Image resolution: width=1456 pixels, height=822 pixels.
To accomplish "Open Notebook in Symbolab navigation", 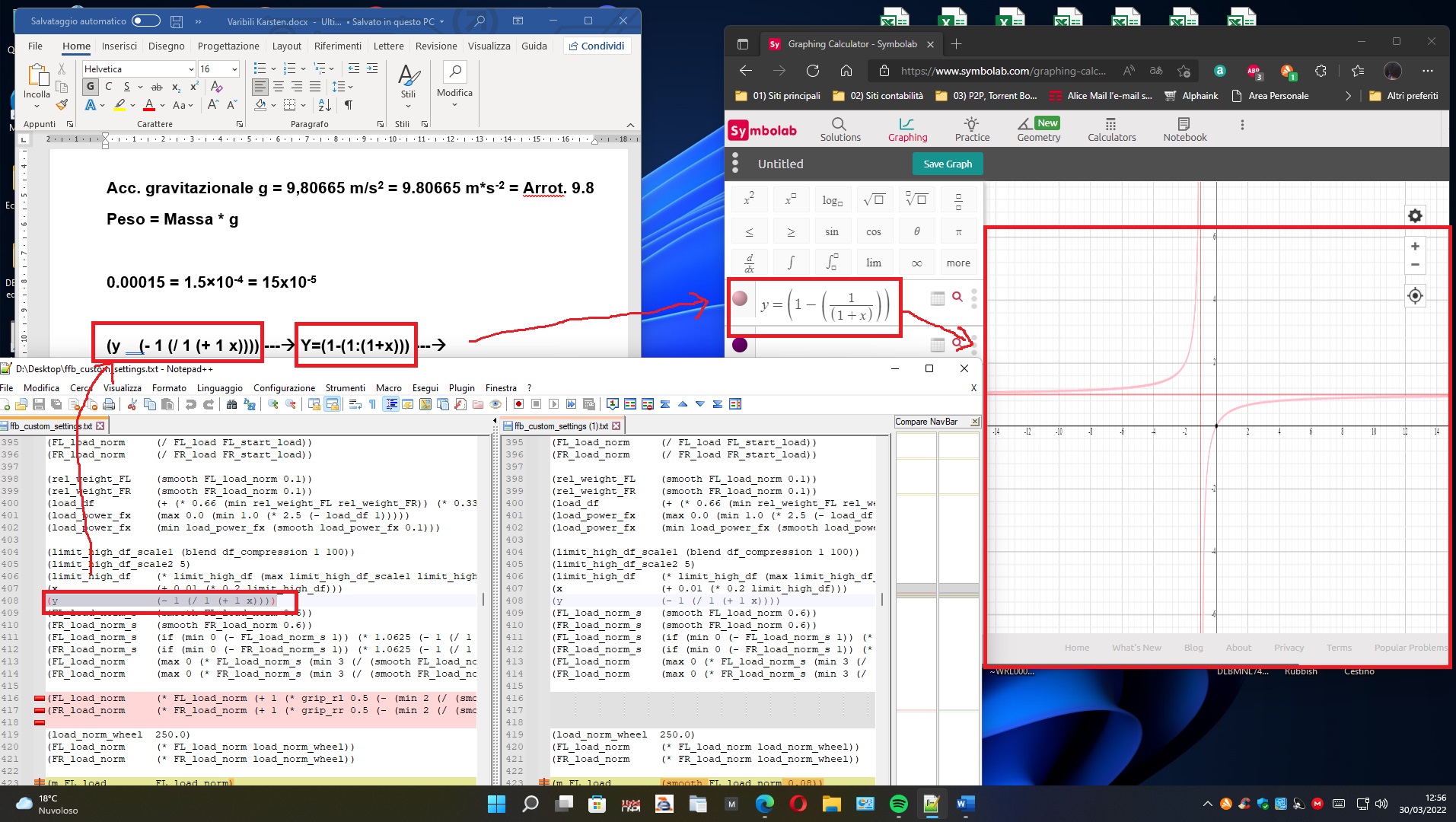I will pyautogui.click(x=1184, y=129).
